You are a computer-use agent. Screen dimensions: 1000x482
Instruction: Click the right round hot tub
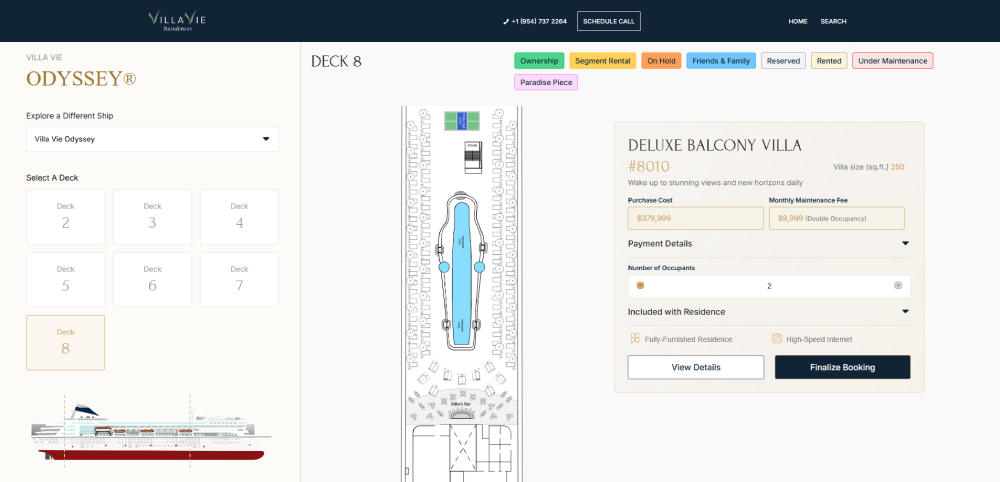click(x=480, y=267)
